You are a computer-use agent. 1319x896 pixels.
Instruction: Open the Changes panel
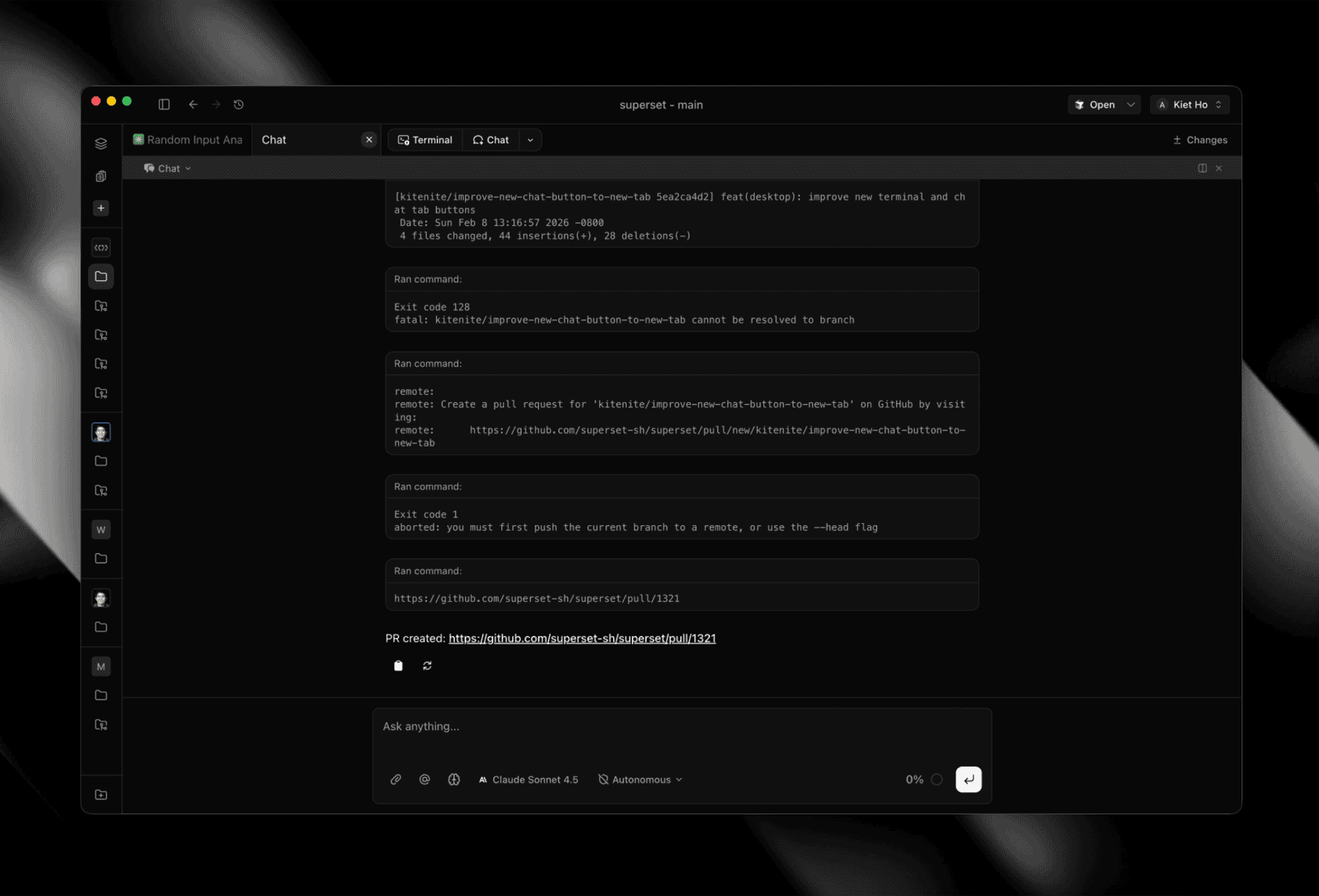point(1200,140)
